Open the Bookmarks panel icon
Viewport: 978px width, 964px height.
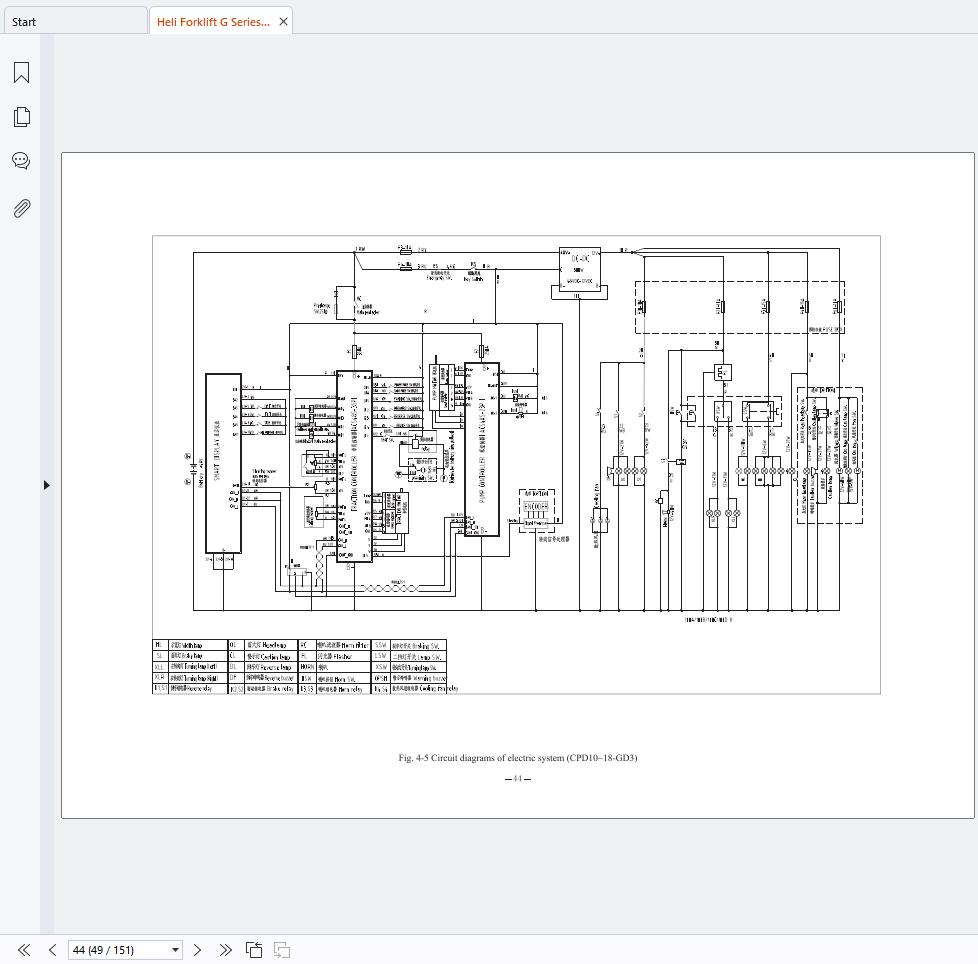(21, 72)
